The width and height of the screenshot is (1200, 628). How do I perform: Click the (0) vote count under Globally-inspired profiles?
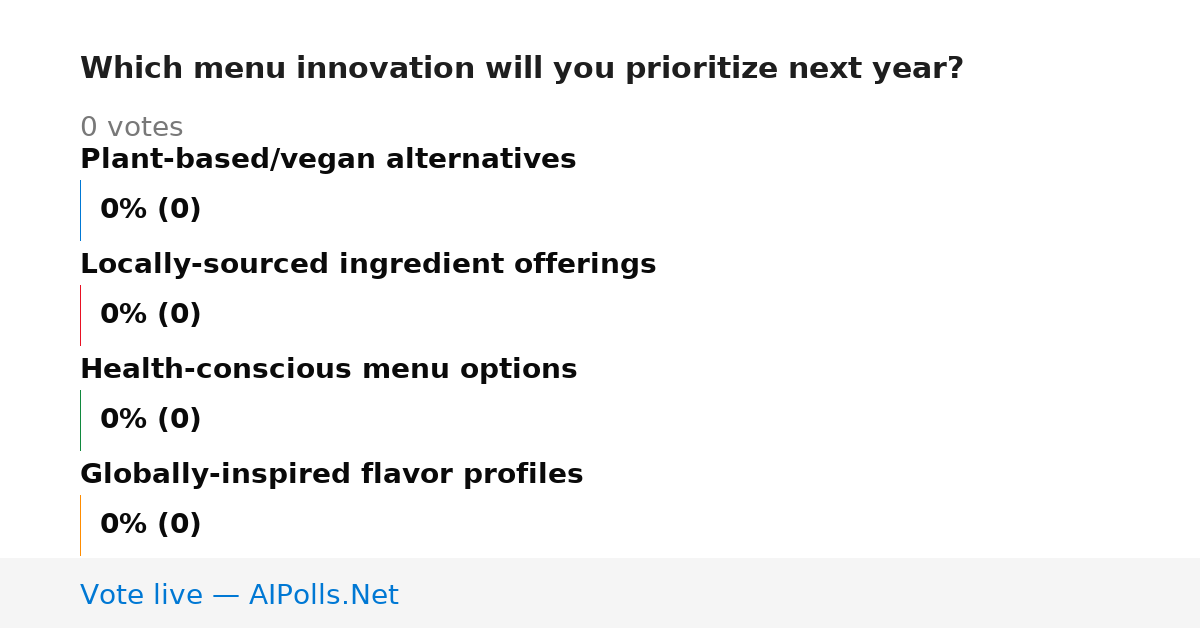pyautogui.click(x=180, y=525)
